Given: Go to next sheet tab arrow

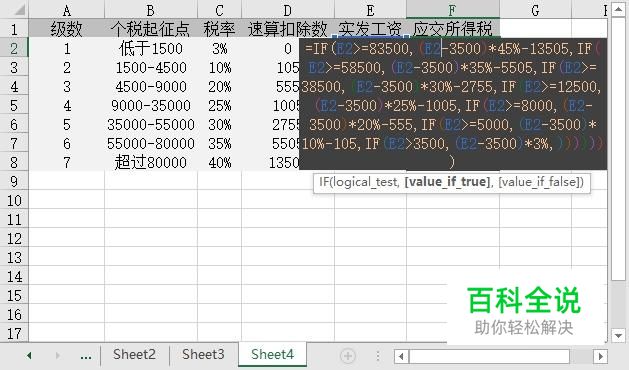Looking at the screenshot, I should coord(58,356).
